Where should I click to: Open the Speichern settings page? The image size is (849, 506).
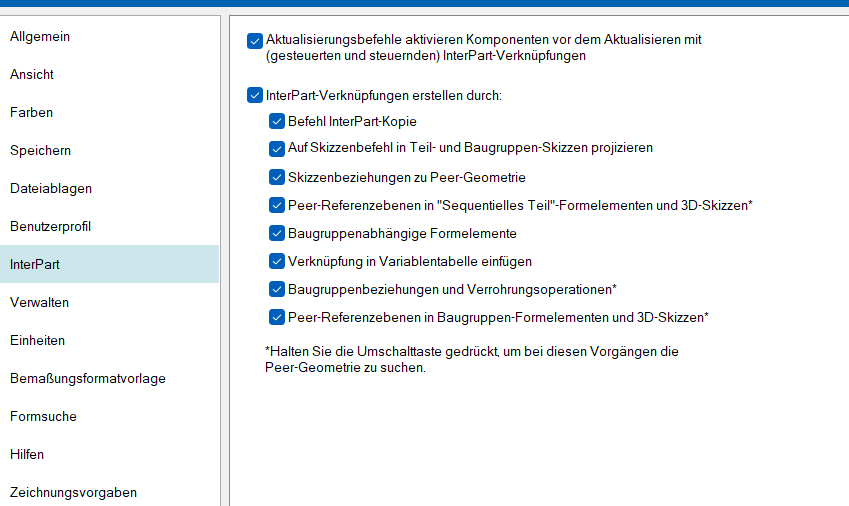(109, 150)
